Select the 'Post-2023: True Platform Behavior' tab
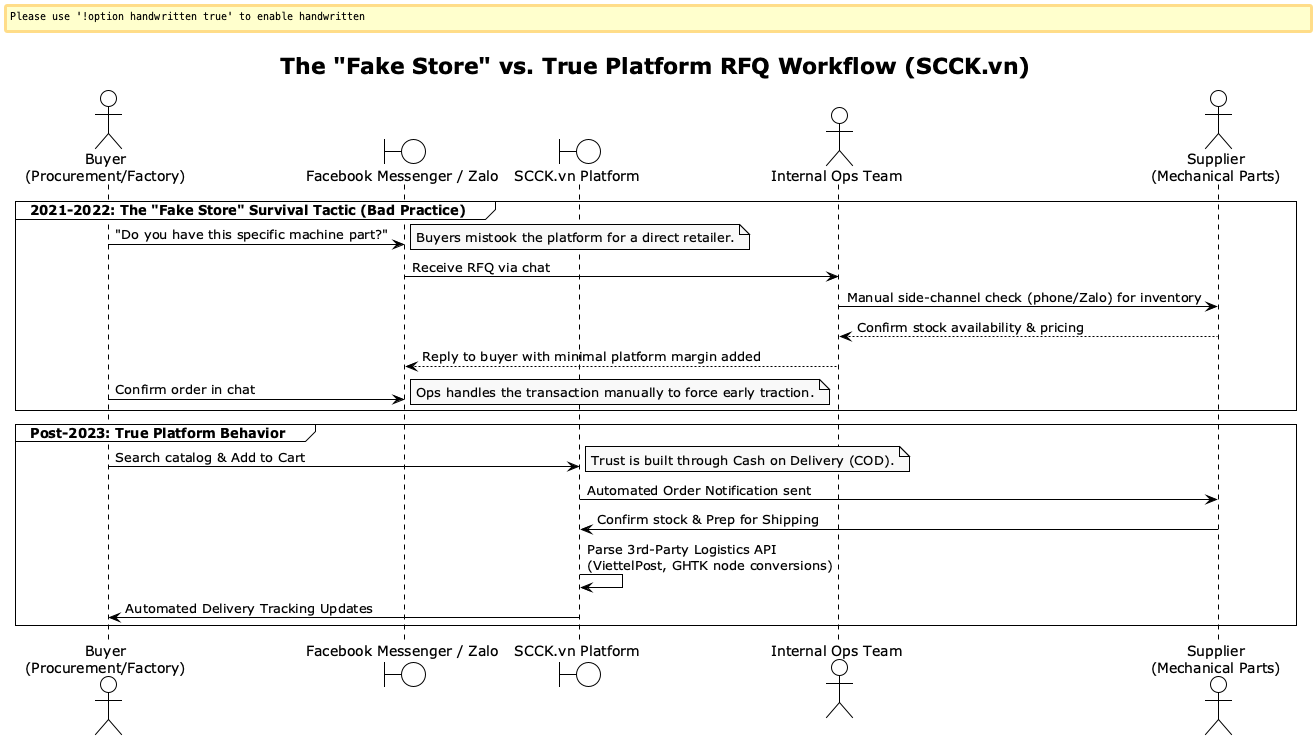1316x740 pixels. coord(158,433)
